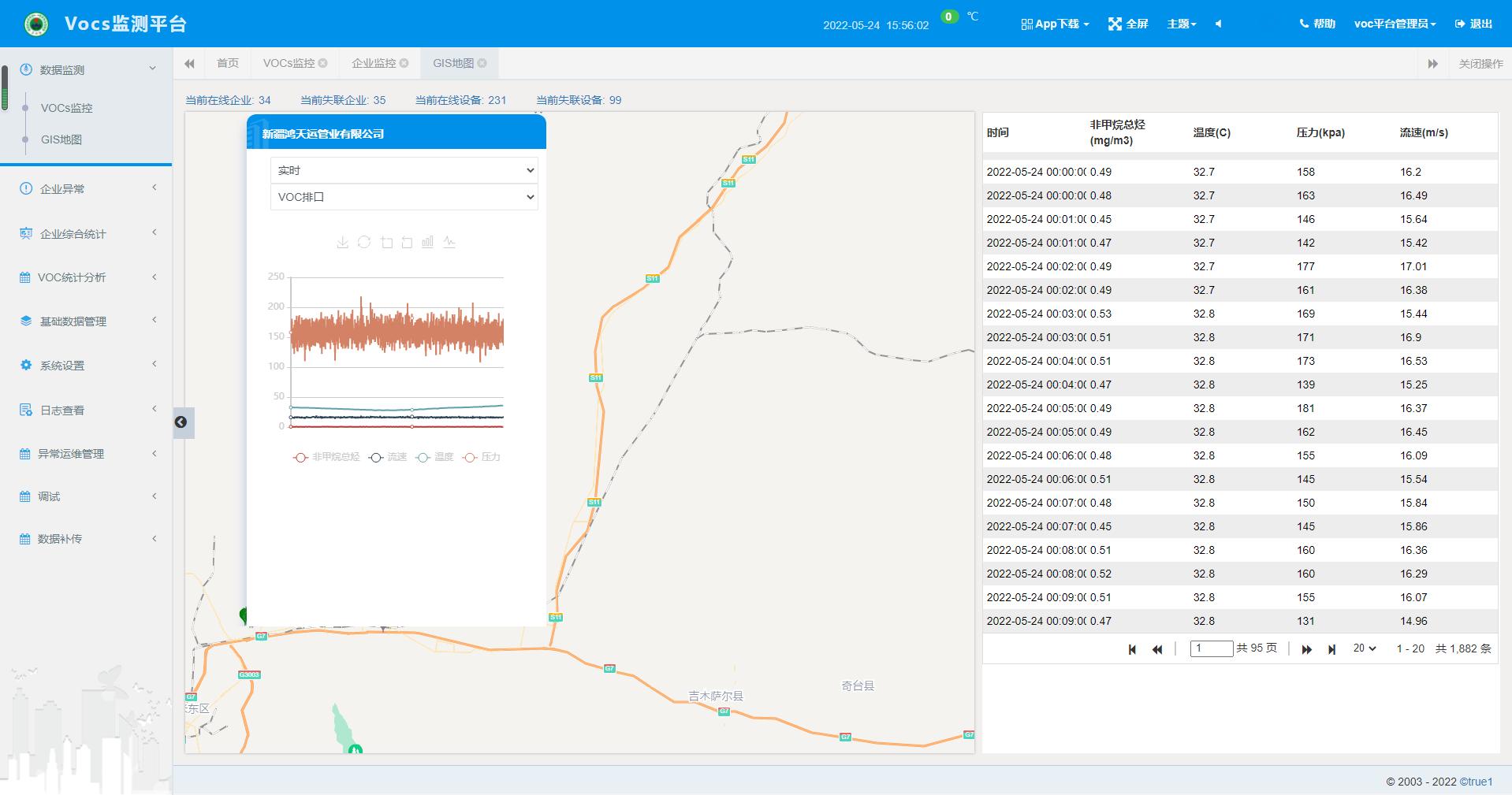This screenshot has height=795, width=1512.
Task: Open the VOC排口 dropdown
Action: 404,197
